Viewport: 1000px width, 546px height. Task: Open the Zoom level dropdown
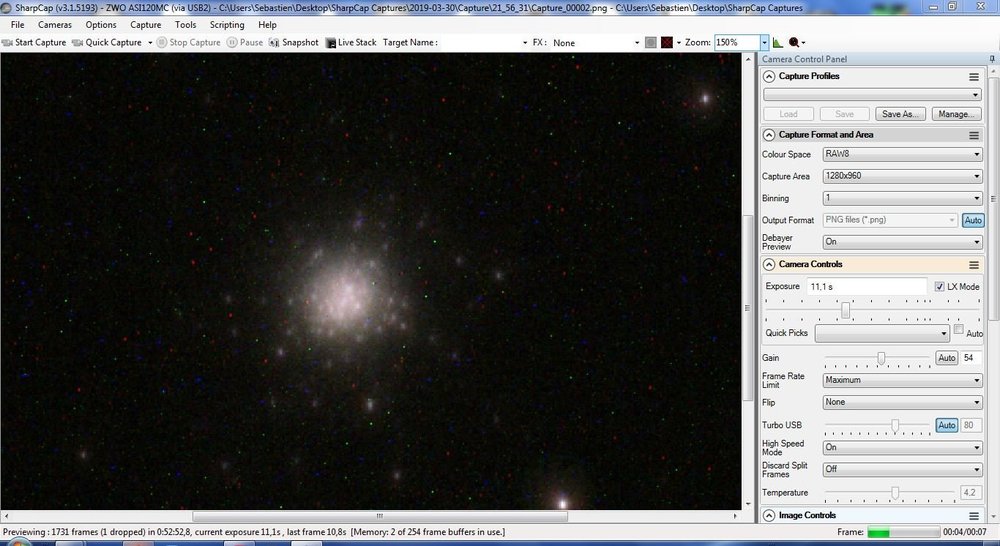(x=764, y=43)
